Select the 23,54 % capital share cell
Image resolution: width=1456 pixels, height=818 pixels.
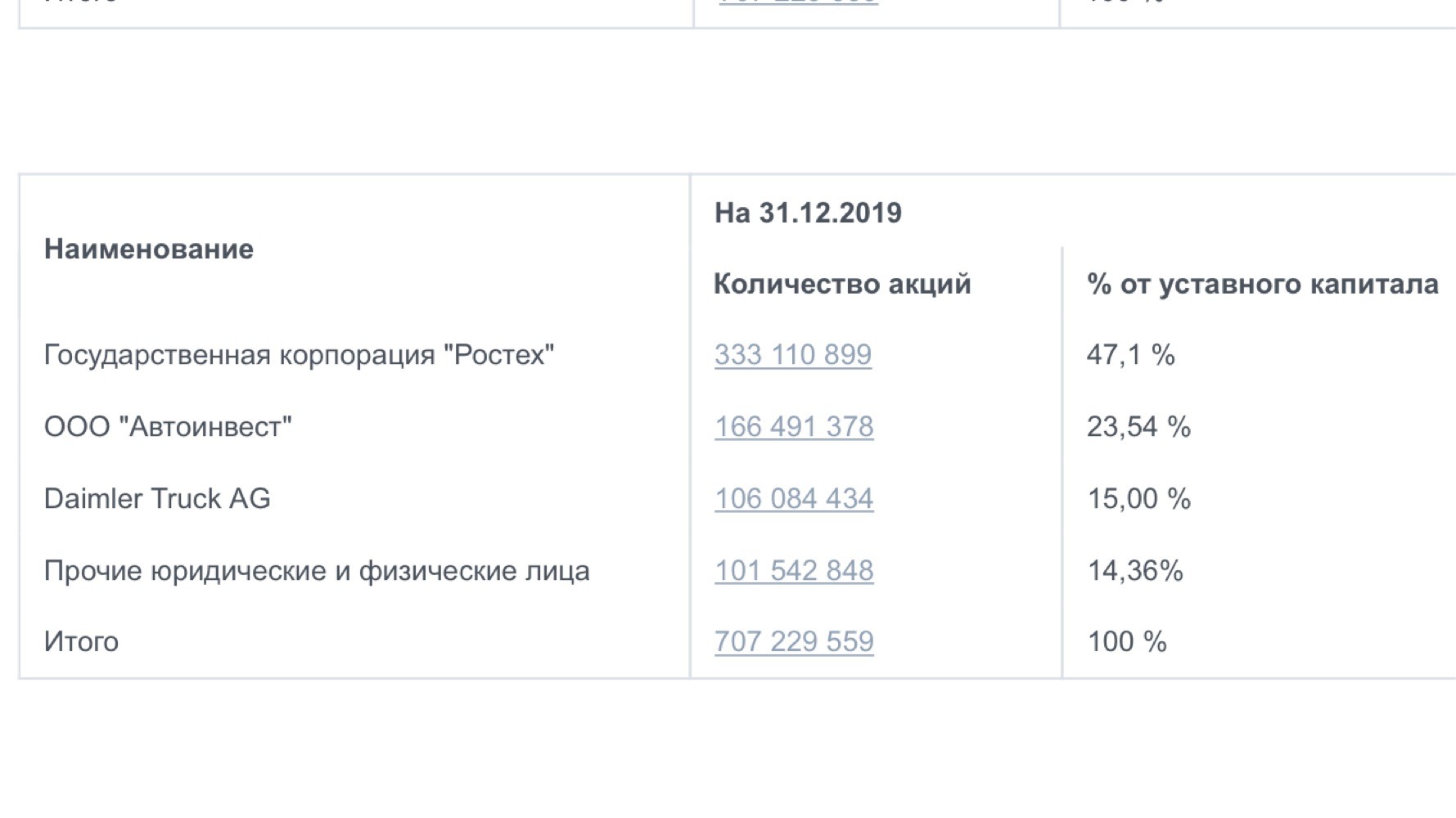1138,426
